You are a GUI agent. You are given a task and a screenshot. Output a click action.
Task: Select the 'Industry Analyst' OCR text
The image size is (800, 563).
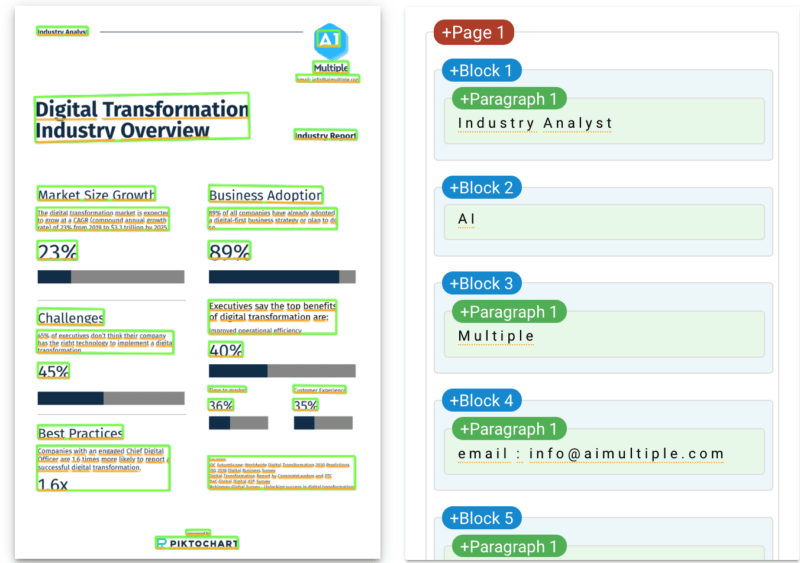pyautogui.click(x=534, y=123)
